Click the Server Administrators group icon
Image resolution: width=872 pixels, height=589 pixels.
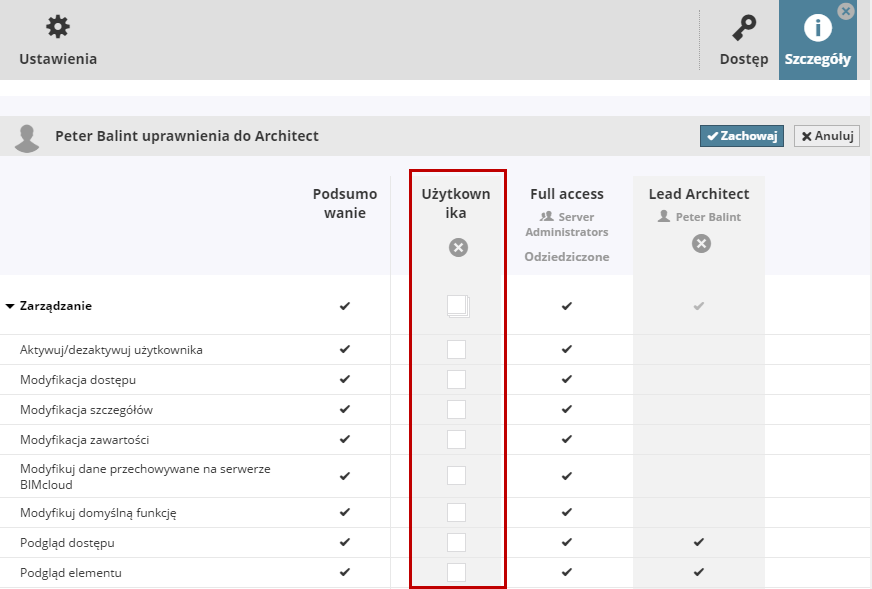(x=546, y=216)
